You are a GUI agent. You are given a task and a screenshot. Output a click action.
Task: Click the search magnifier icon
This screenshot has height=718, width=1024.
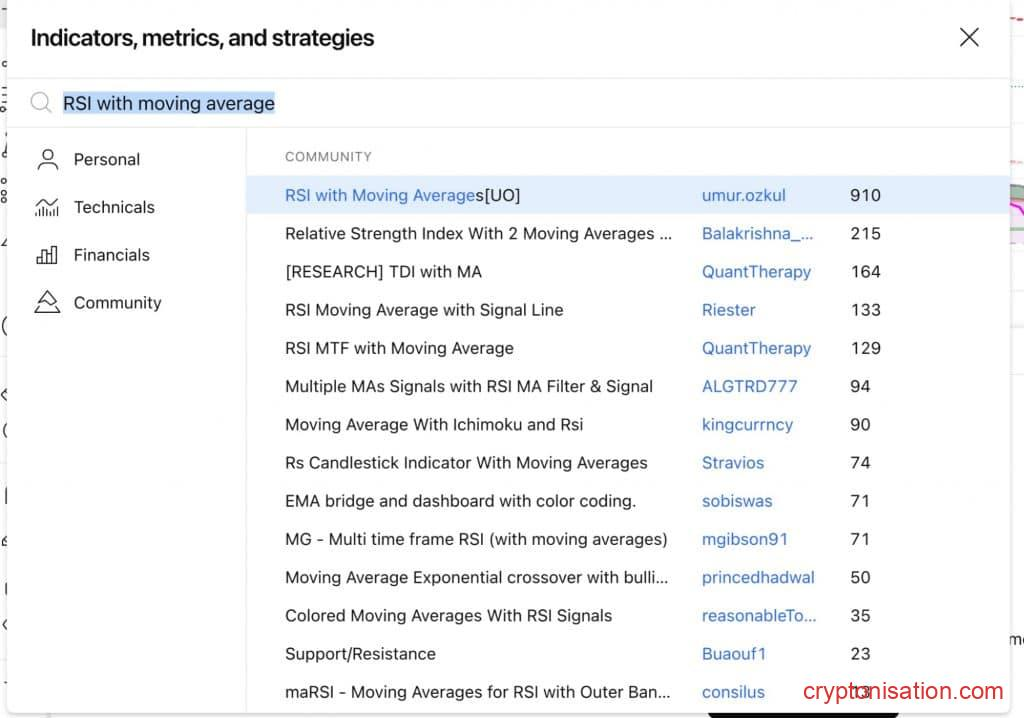41,103
